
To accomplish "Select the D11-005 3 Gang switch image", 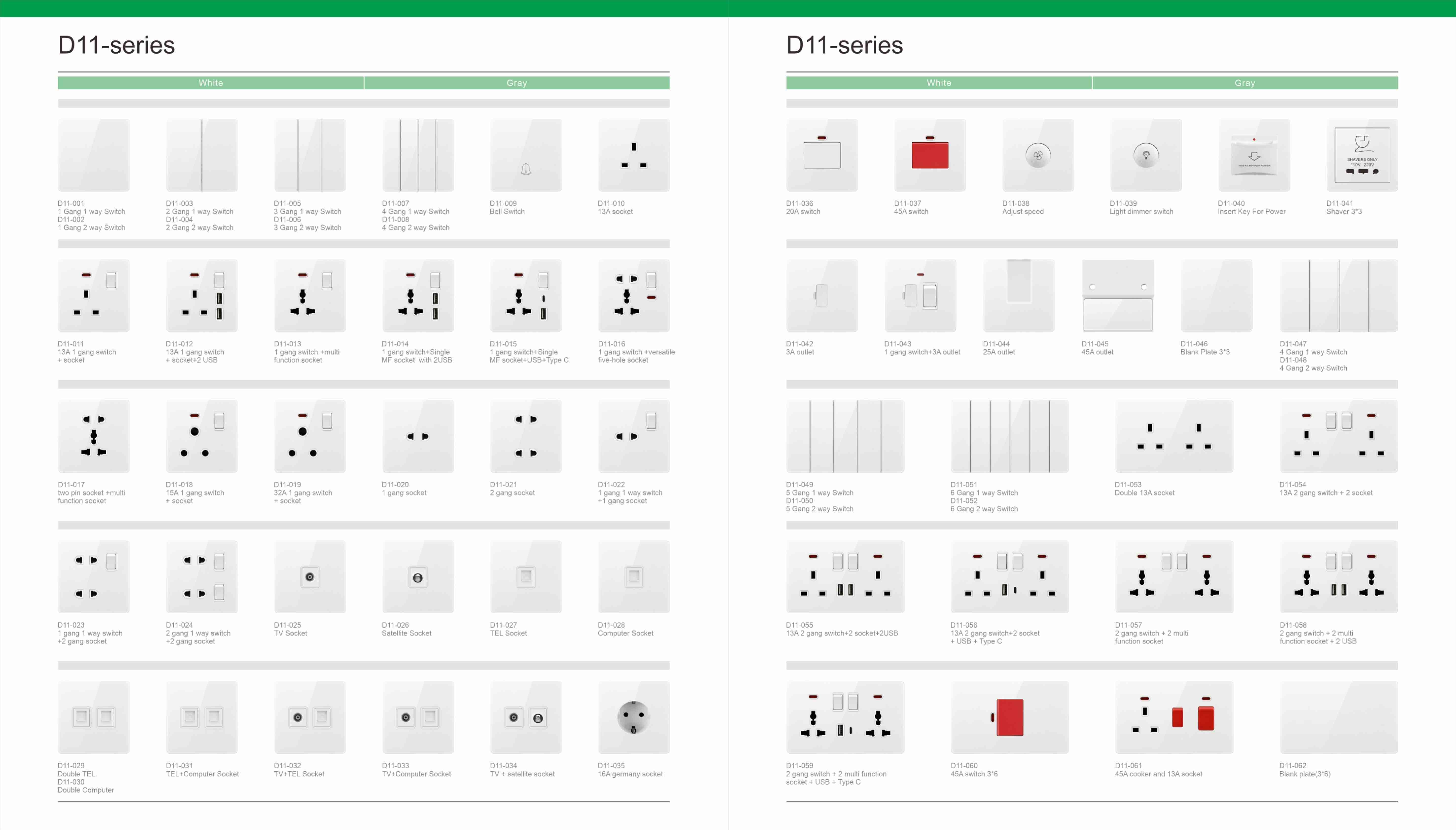I will [310, 155].
